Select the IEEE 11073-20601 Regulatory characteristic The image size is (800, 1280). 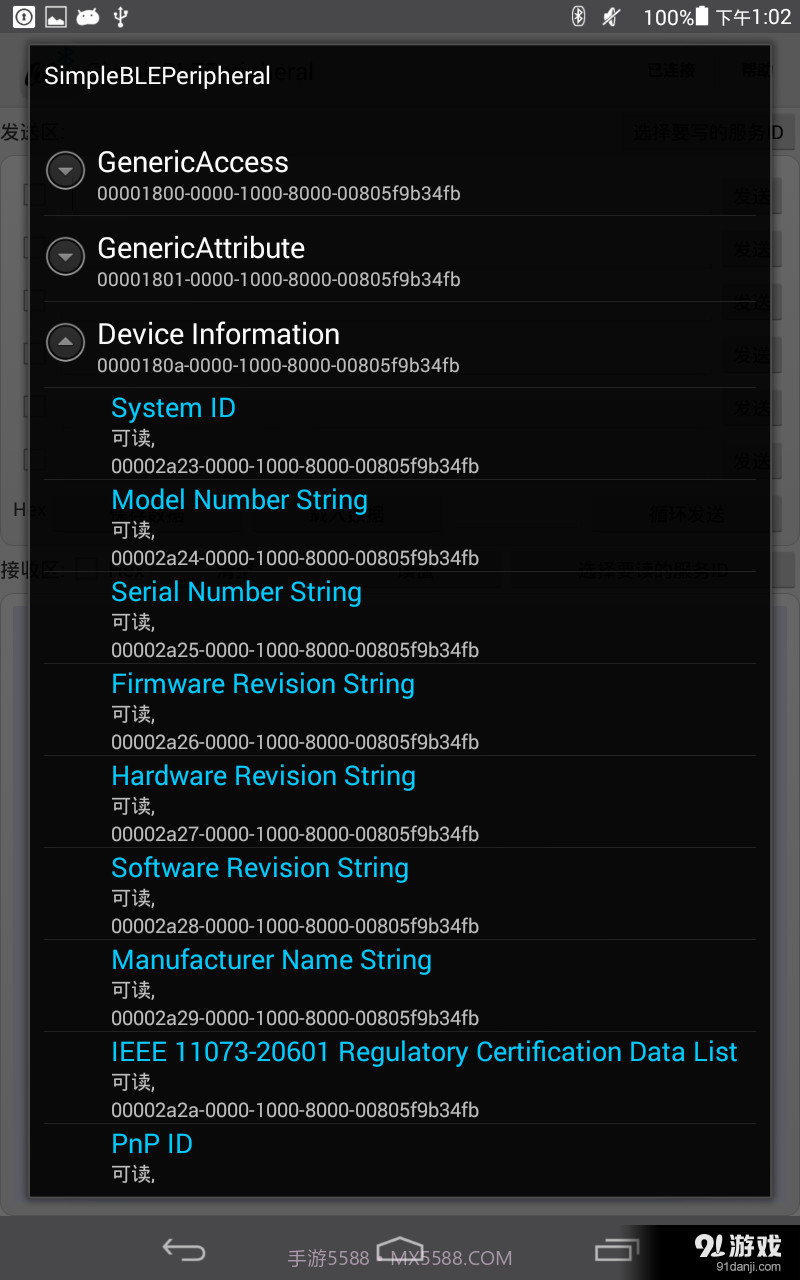pos(424,1052)
